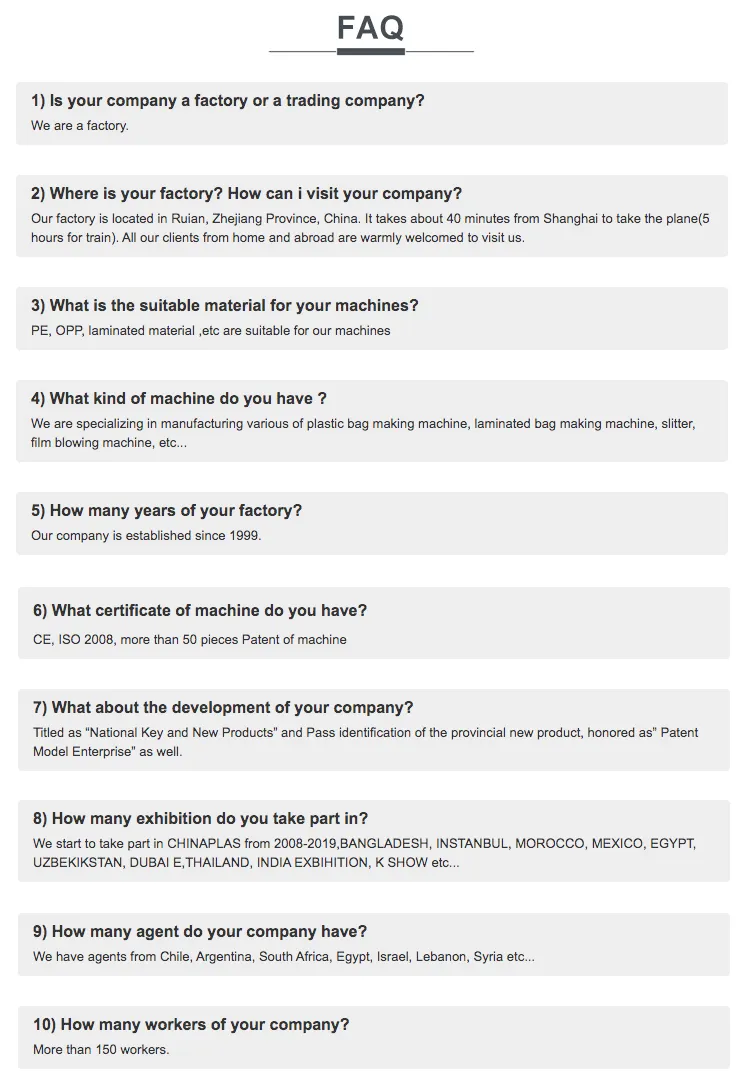Click the question 'Where is your factory?'
The width and height of the screenshot is (750, 1079).
pyautogui.click(x=247, y=194)
